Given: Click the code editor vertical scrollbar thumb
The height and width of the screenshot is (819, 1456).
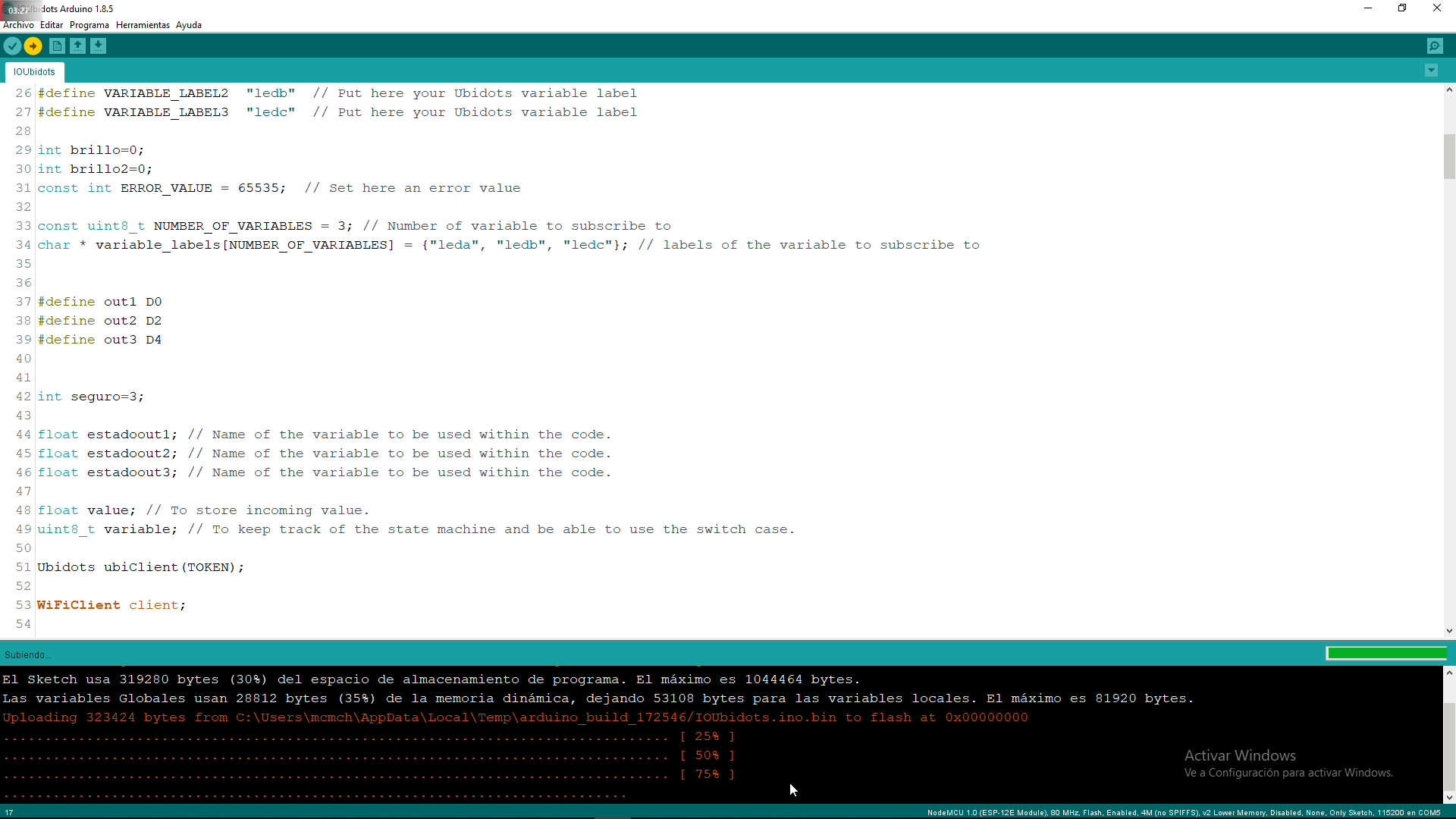Looking at the screenshot, I should pyautogui.click(x=1449, y=156).
